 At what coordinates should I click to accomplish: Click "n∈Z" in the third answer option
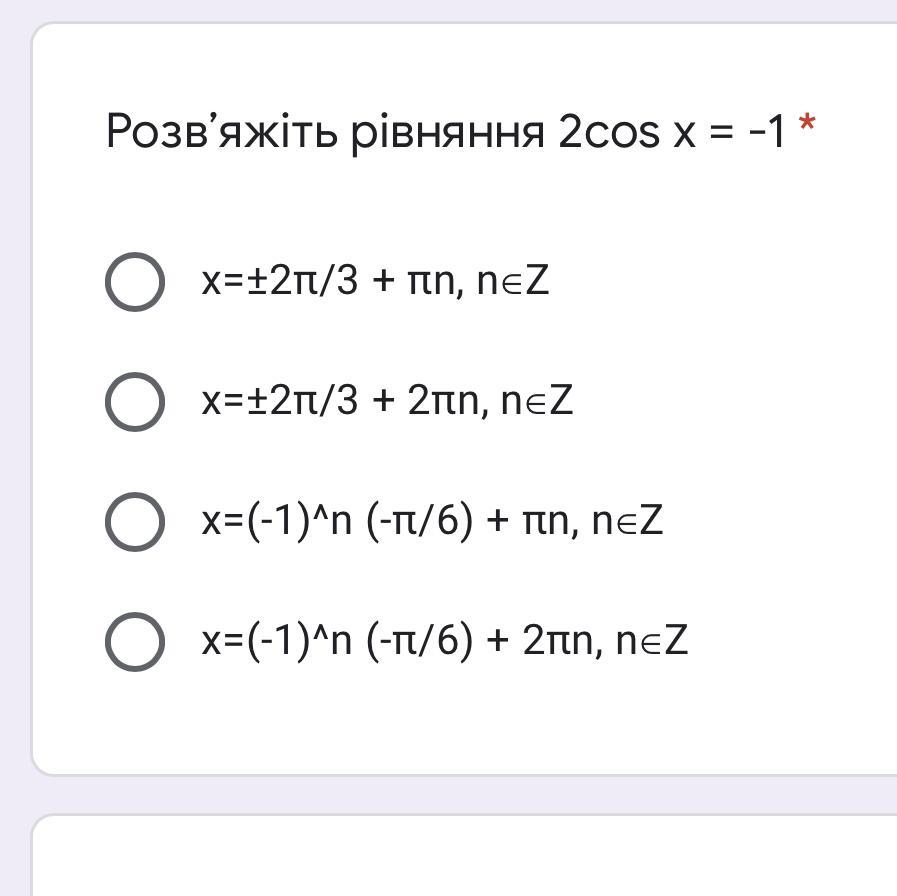click(627, 521)
